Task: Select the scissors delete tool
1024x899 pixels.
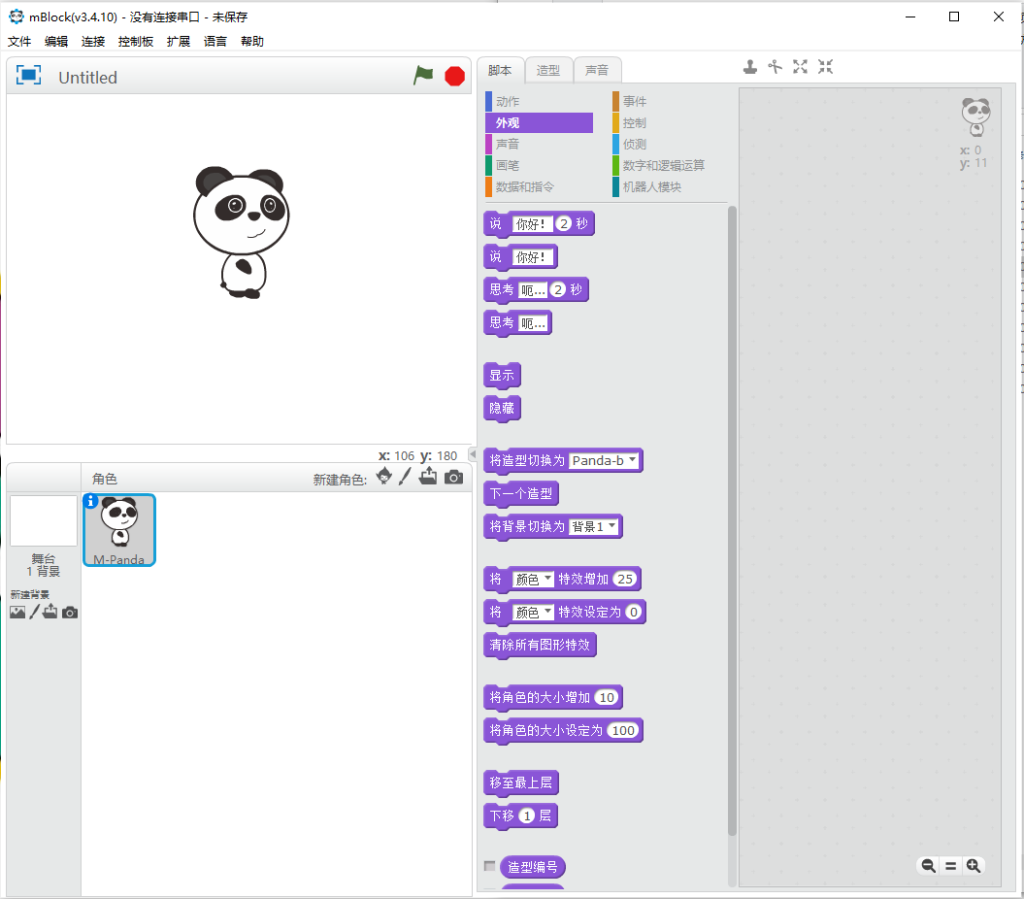Action: point(774,67)
